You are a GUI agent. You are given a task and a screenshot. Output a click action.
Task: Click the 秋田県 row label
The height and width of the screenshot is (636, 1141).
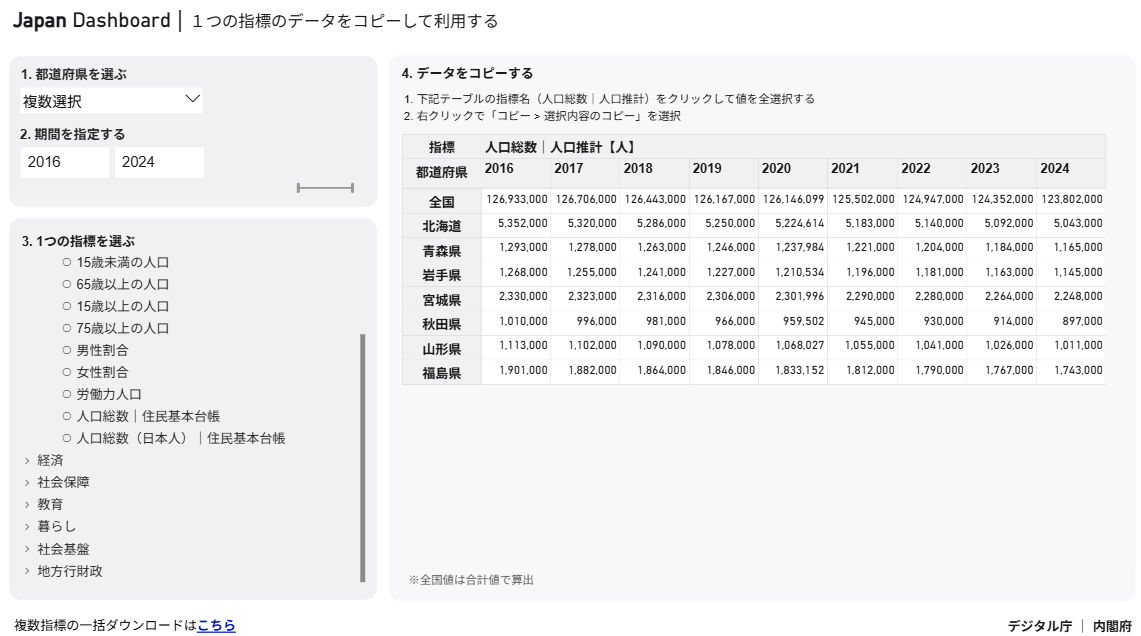[442, 324]
